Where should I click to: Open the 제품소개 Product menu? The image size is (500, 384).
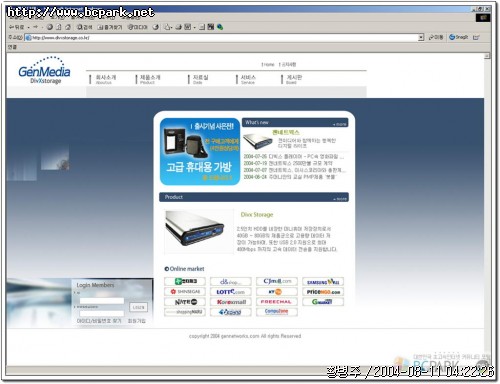150,79
